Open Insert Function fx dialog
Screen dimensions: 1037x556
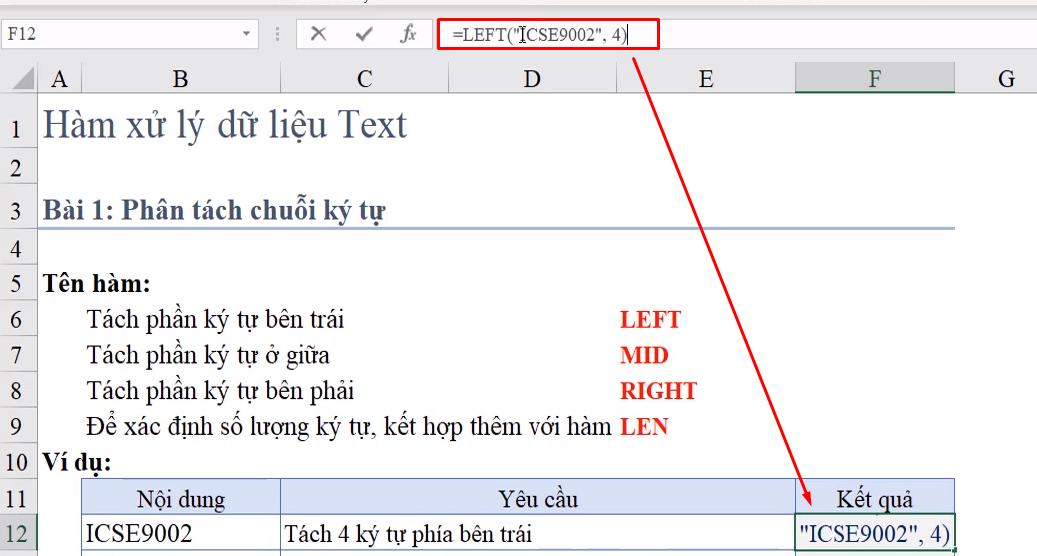point(409,34)
